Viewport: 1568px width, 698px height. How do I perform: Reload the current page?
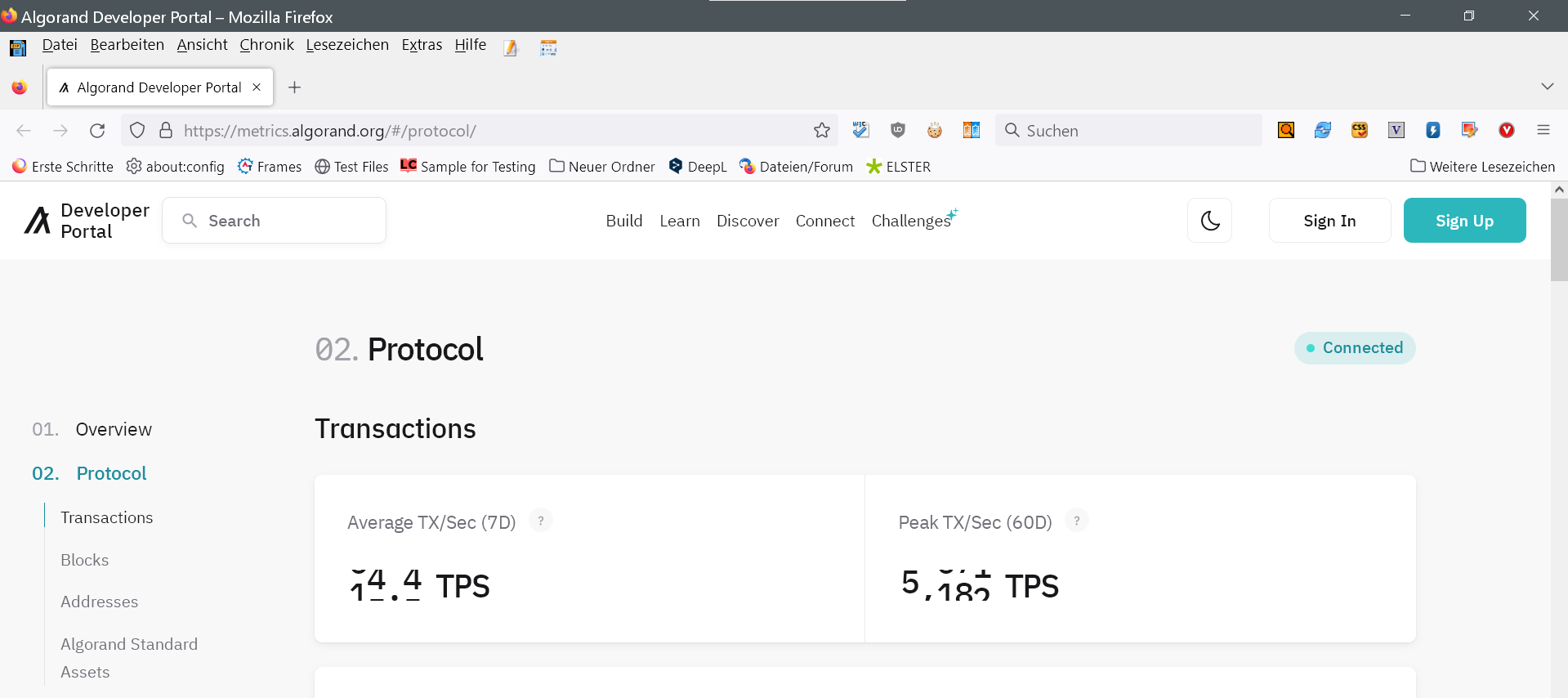[x=97, y=131]
